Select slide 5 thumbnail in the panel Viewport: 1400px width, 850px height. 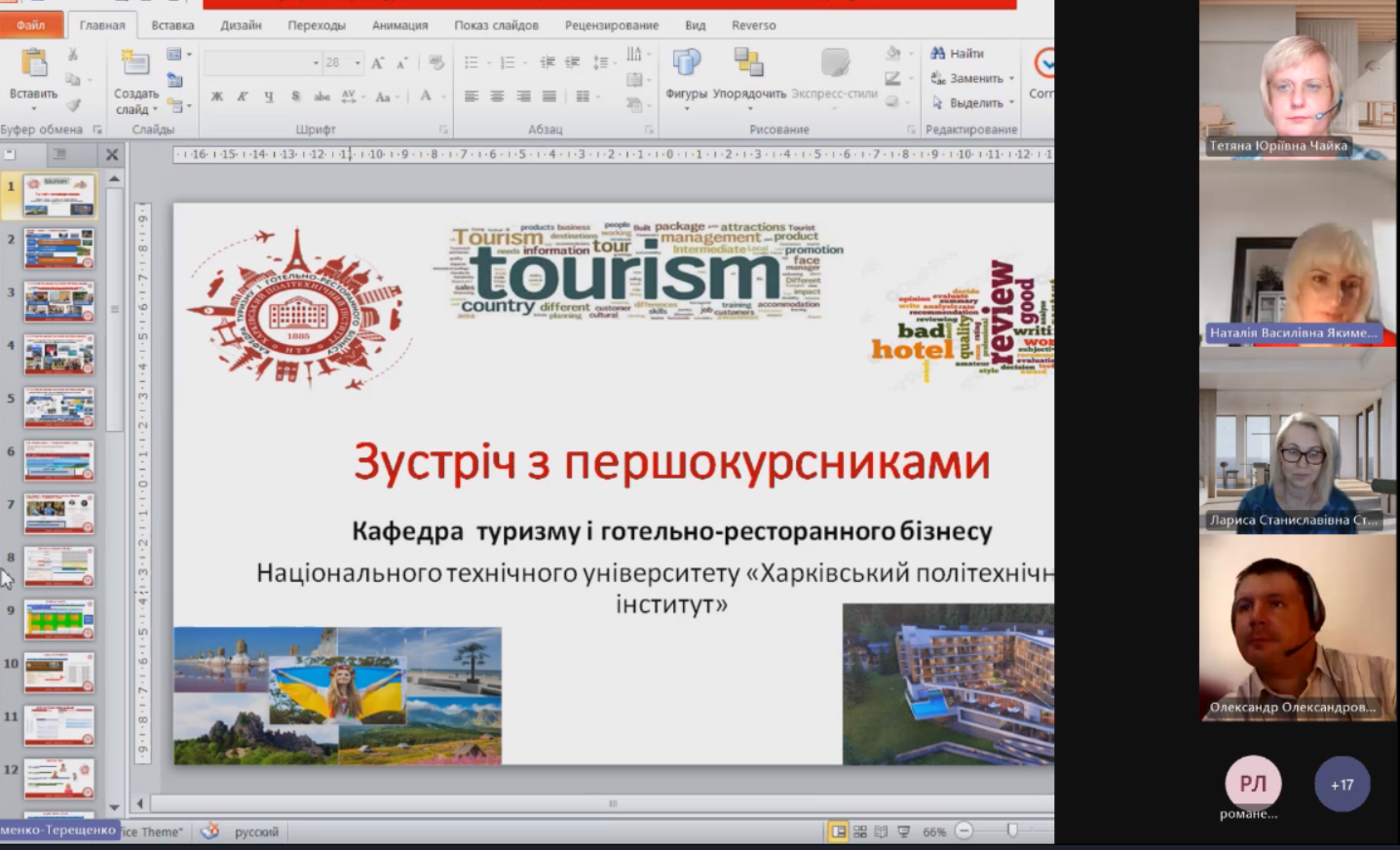tap(59, 407)
